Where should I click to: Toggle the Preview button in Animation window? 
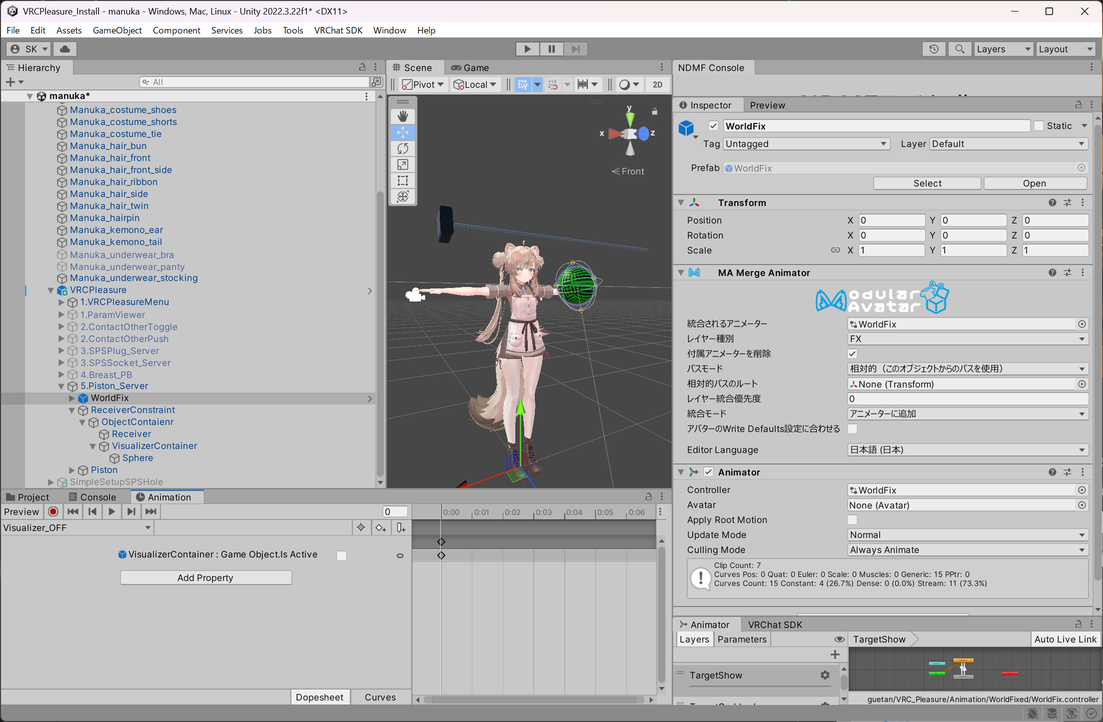pos(22,512)
